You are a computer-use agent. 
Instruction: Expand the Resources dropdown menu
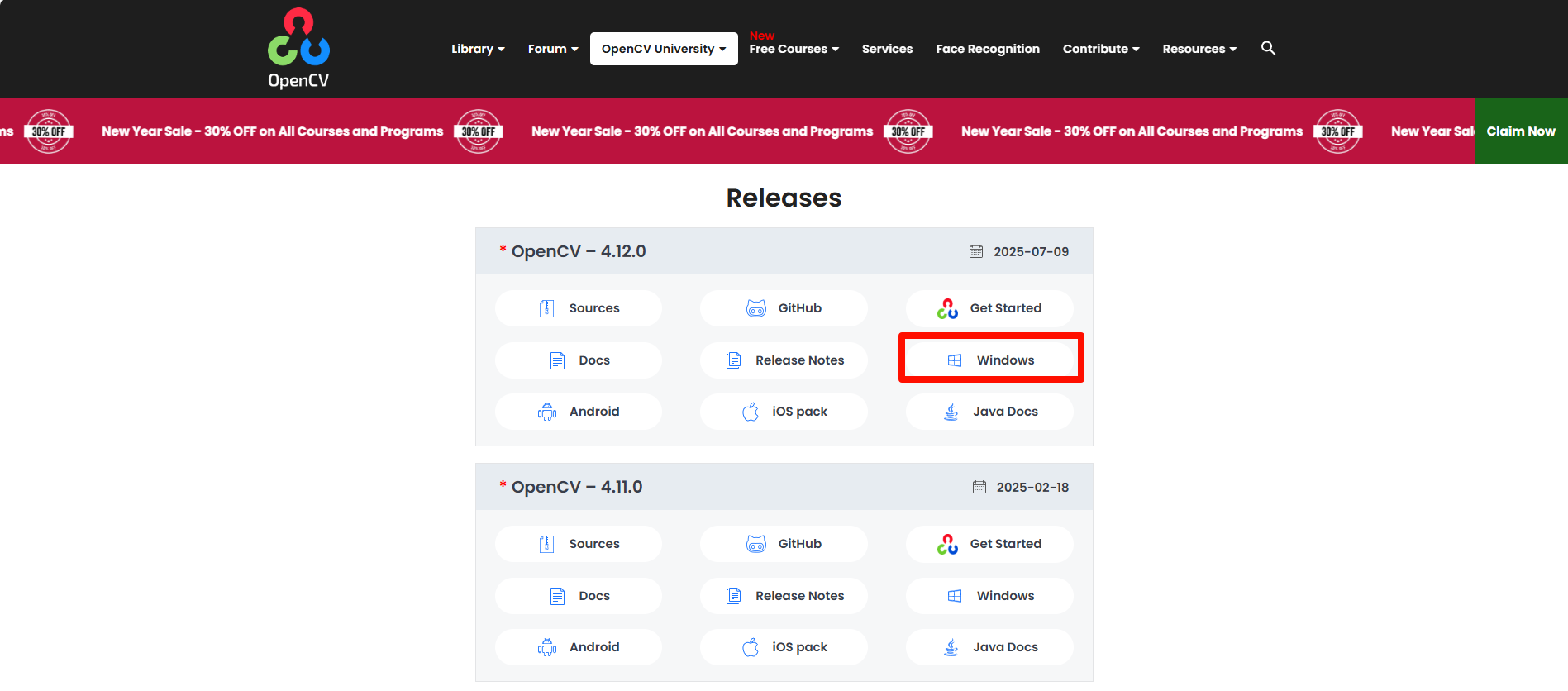click(1199, 49)
